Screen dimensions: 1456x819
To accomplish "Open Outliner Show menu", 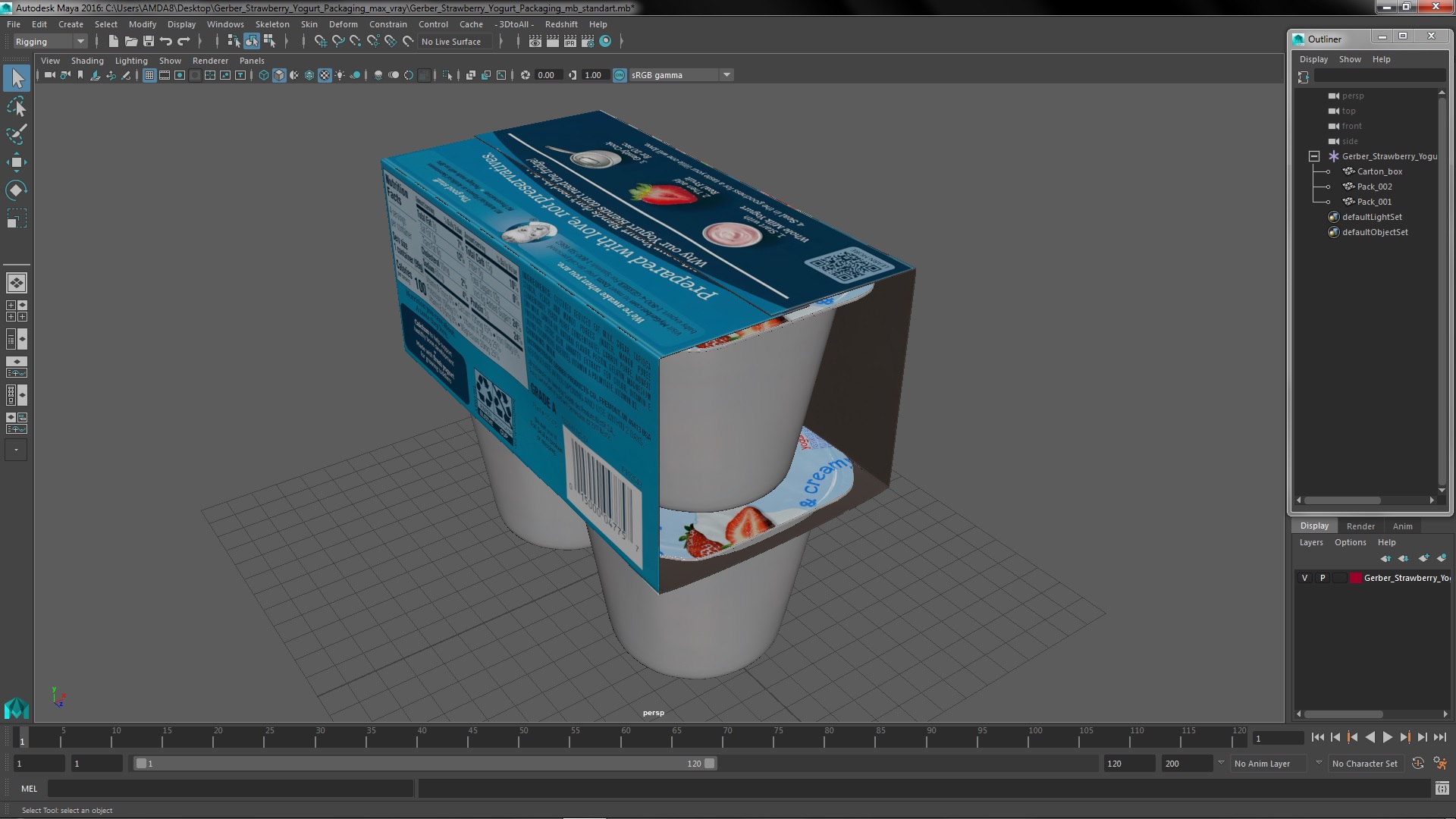I will pyautogui.click(x=1350, y=59).
